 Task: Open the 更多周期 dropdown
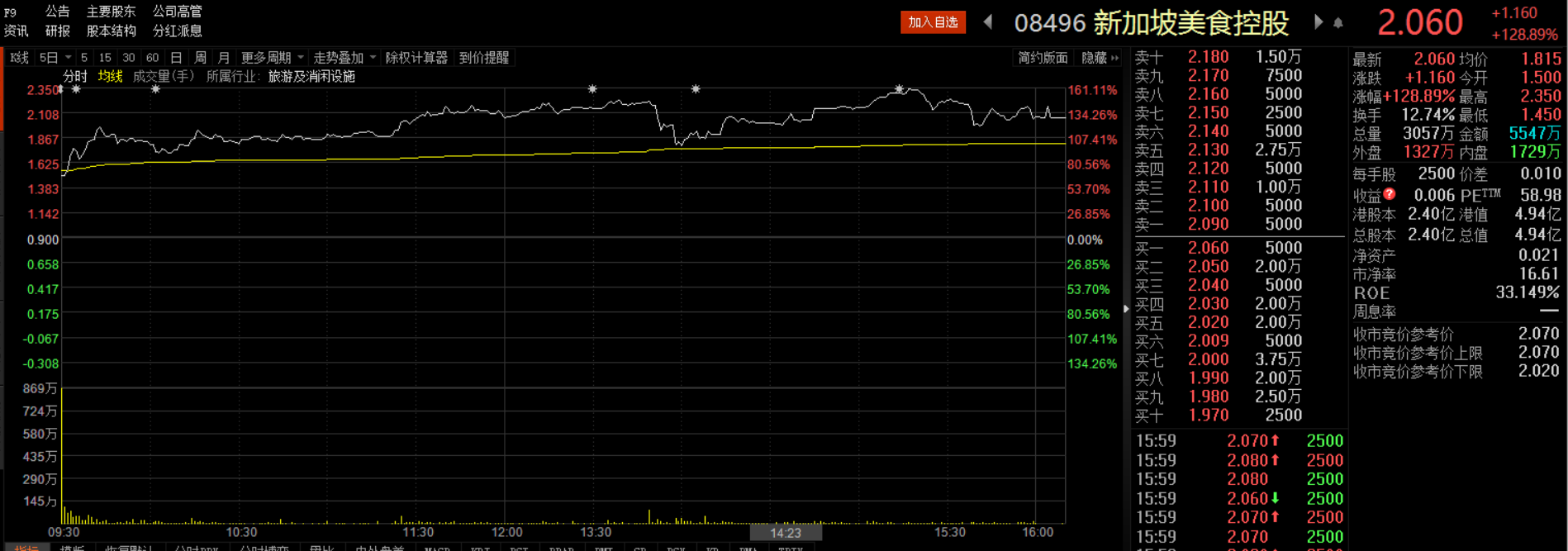click(273, 58)
